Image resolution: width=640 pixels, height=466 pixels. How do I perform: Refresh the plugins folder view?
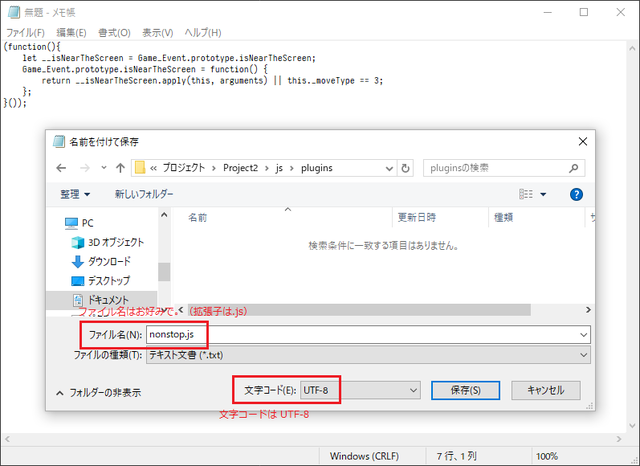tap(405, 168)
